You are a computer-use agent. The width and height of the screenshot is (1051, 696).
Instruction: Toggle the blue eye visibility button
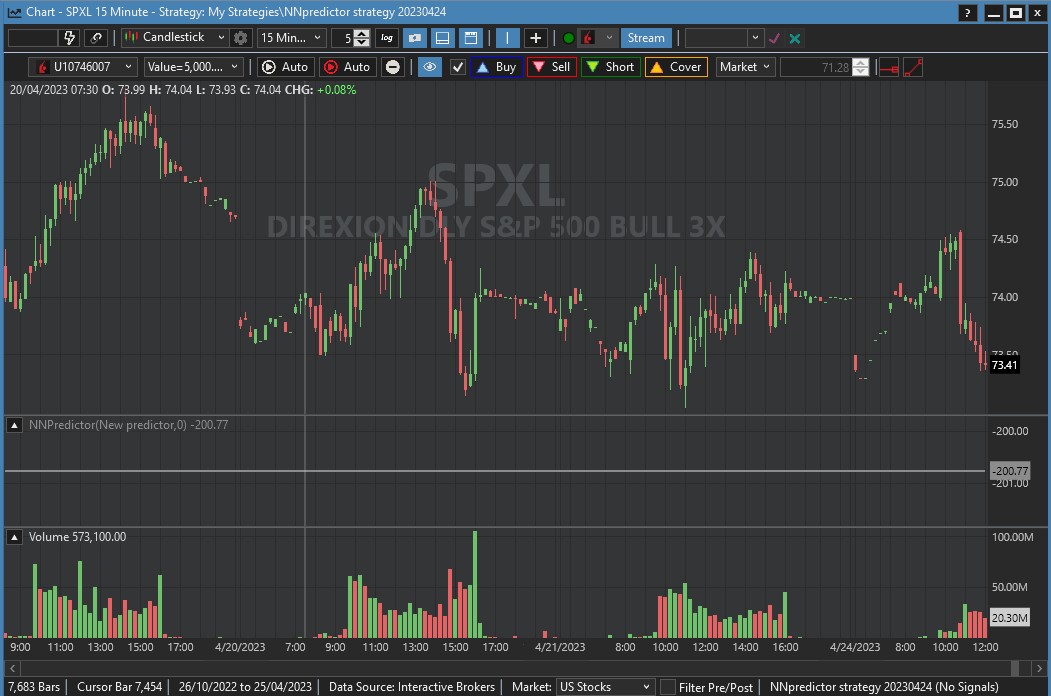(x=430, y=67)
